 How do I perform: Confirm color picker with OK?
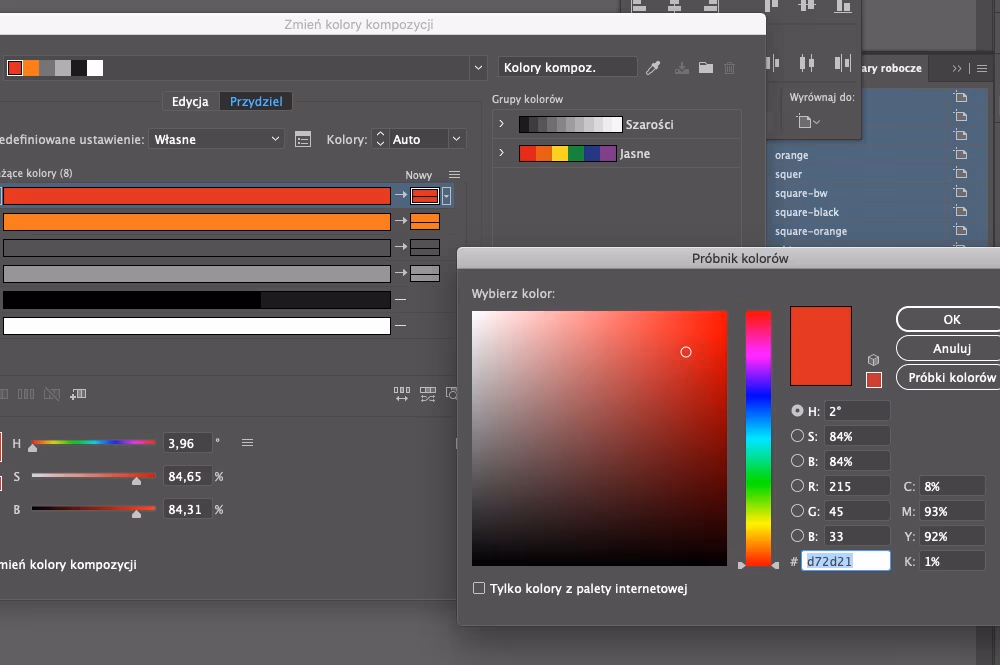point(948,319)
